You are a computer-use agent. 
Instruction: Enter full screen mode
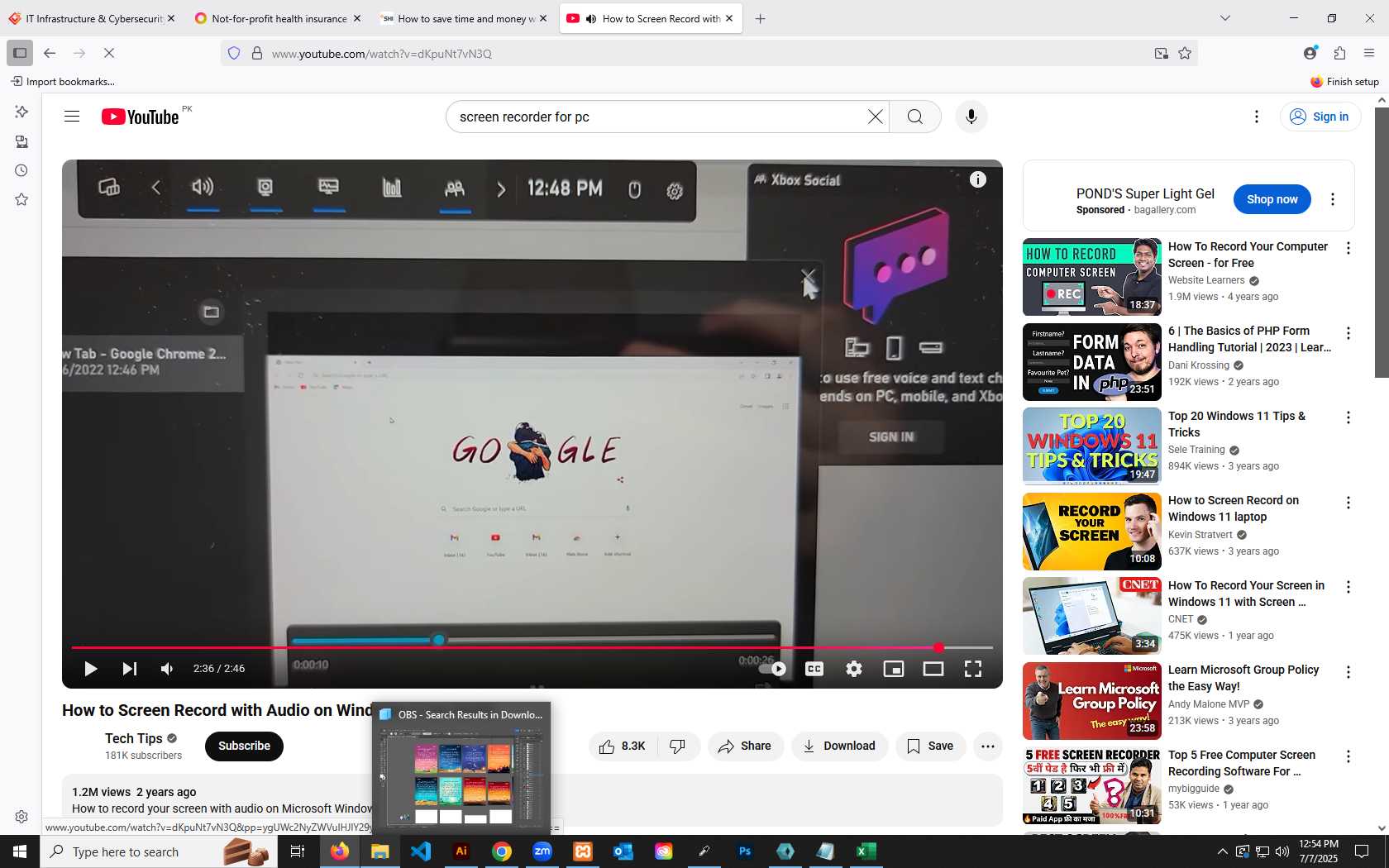973,669
